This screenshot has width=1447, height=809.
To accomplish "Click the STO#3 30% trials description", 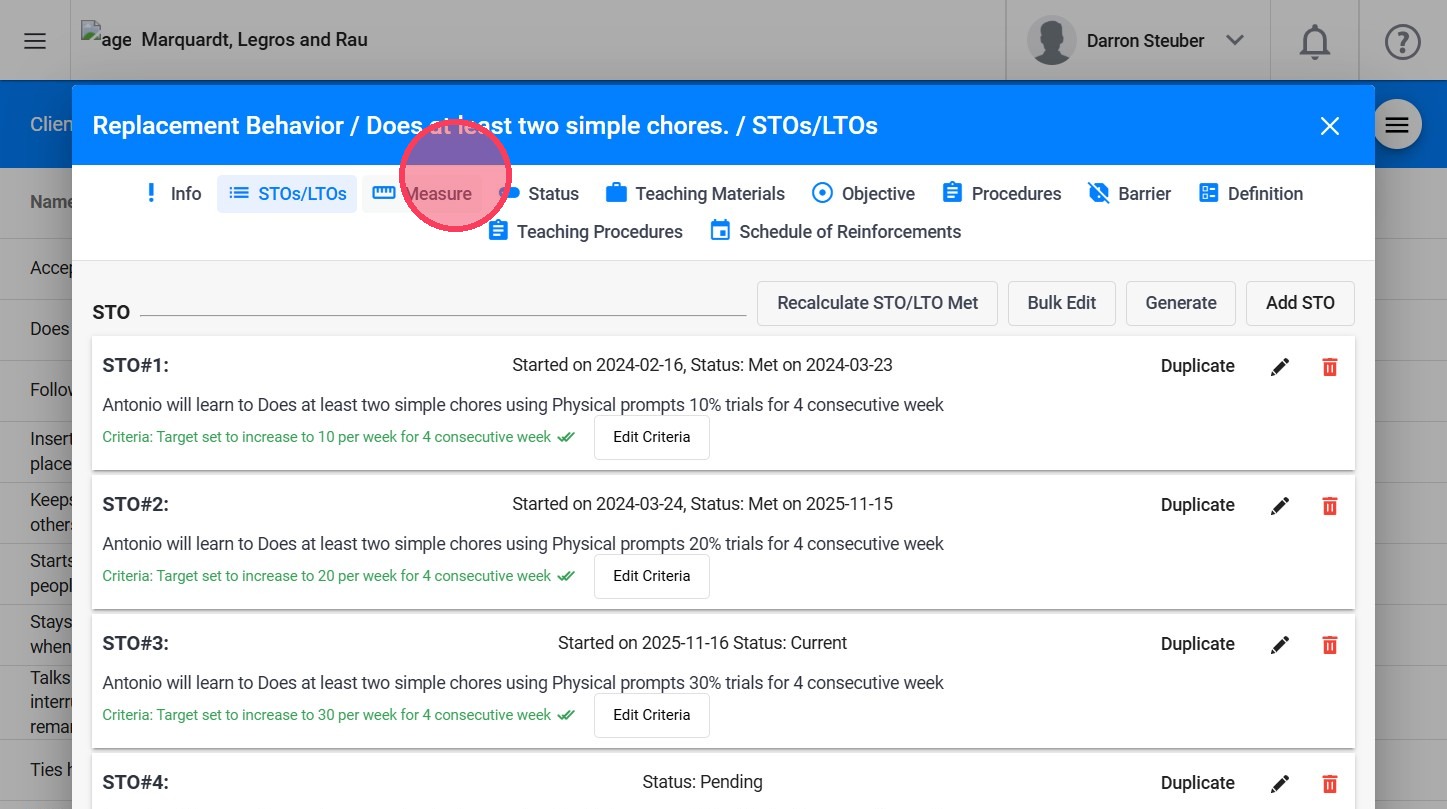I will pos(523,683).
